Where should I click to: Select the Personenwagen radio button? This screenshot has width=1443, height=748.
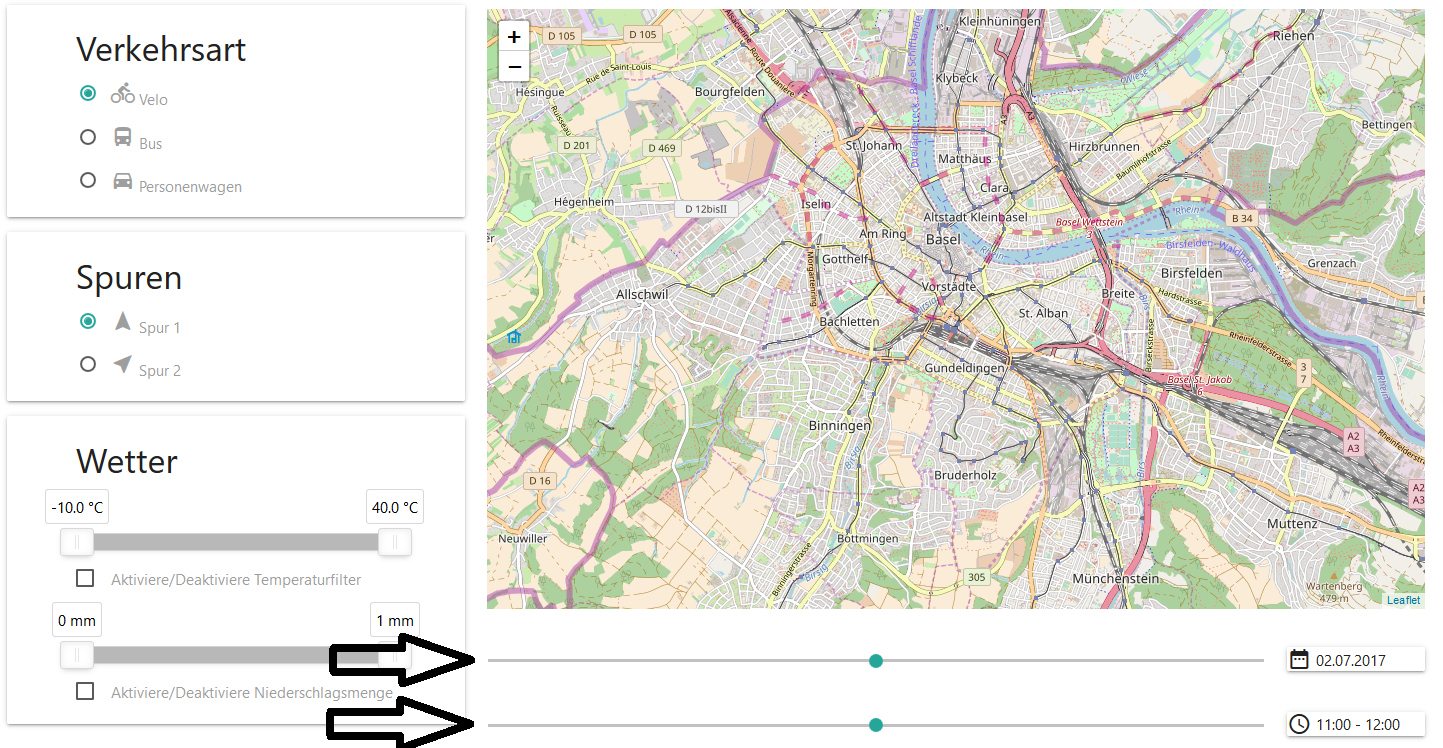[88, 180]
